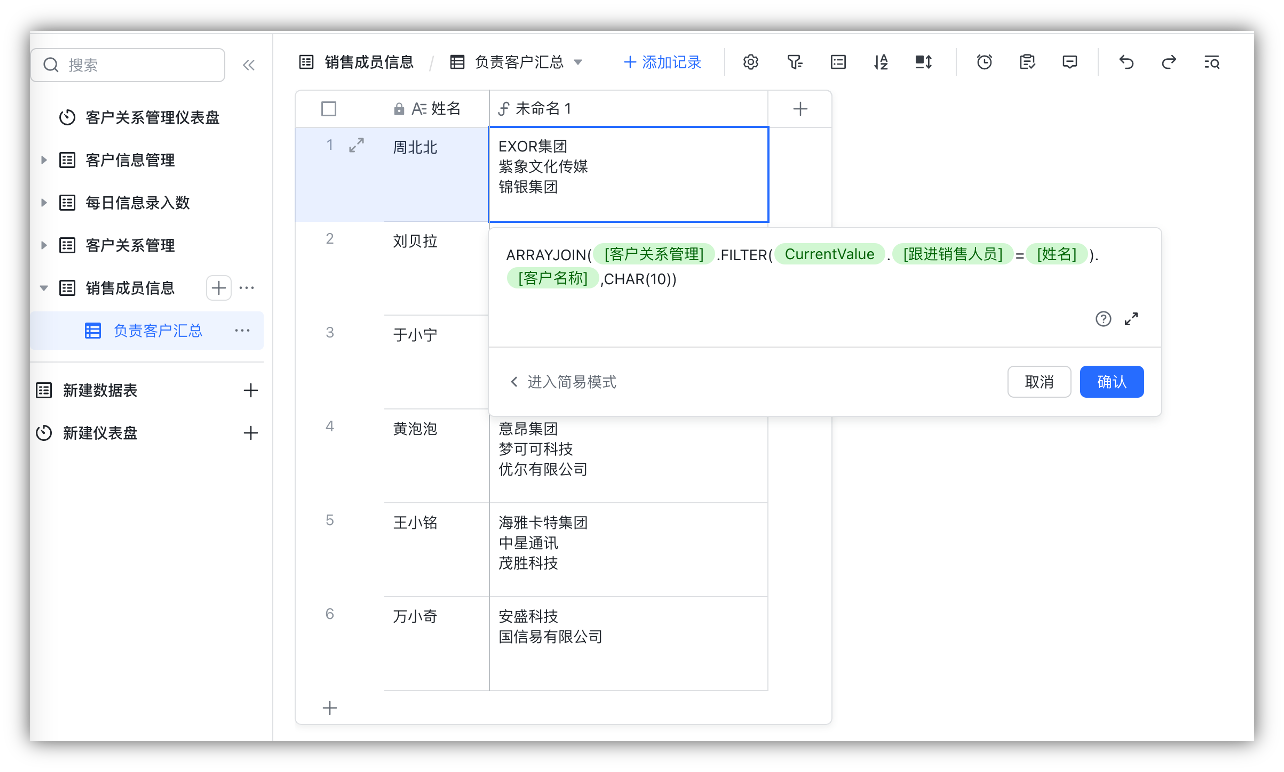Open field settings gear icon
Image resolution: width=1284 pixels, height=772 pixels.
[751, 62]
